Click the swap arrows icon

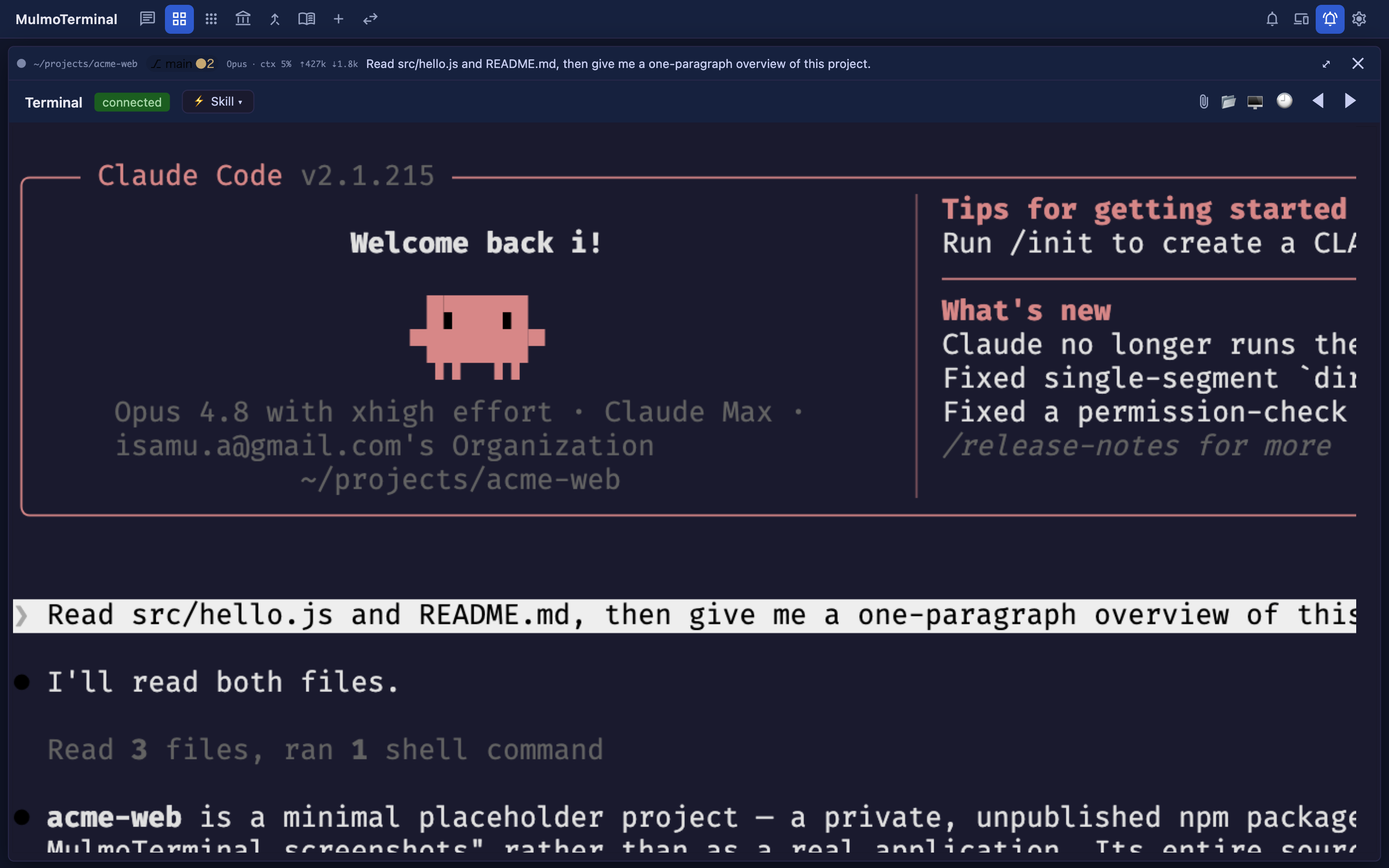tap(370, 19)
